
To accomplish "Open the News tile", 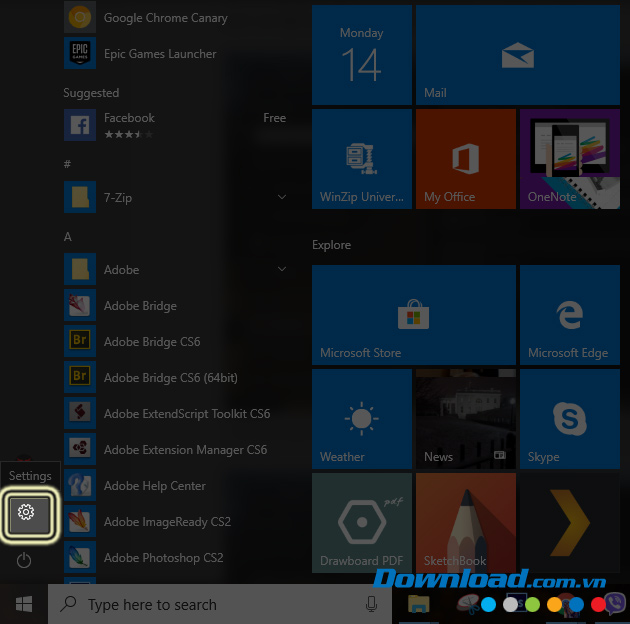I will tap(466, 419).
